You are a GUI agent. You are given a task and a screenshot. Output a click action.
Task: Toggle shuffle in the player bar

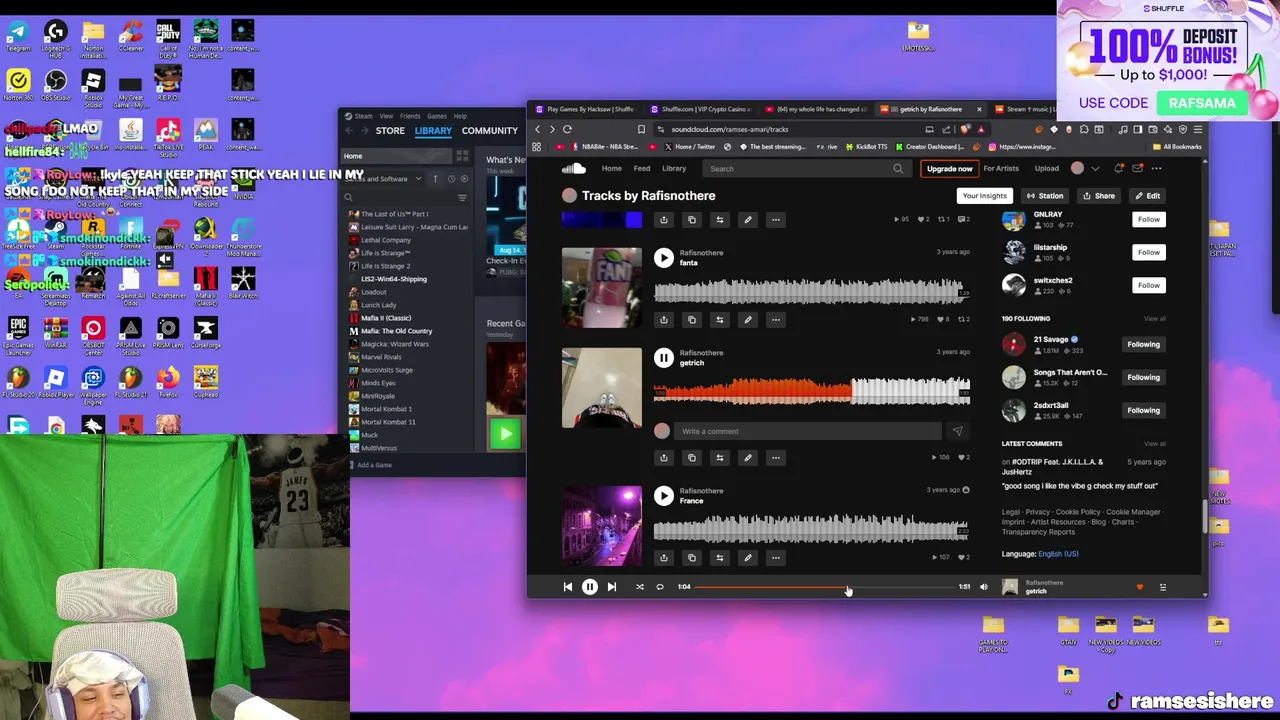tap(640, 587)
